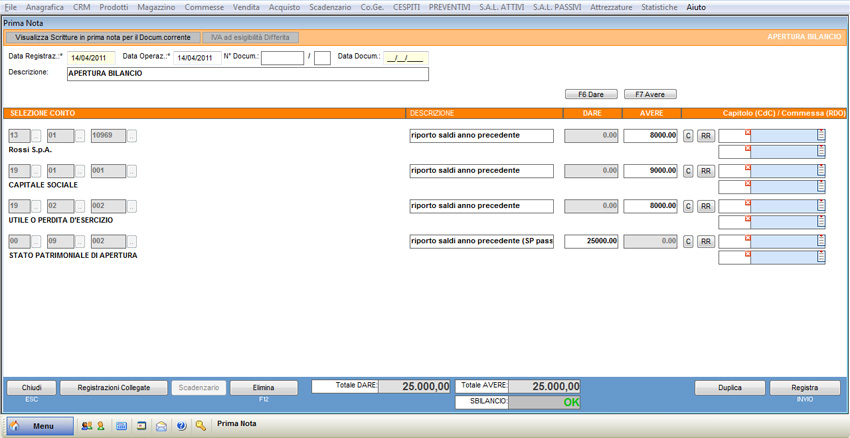Click the two-users icon in bottom toolbar
Image resolution: width=850 pixels, height=438 pixels.
[x=86, y=426]
